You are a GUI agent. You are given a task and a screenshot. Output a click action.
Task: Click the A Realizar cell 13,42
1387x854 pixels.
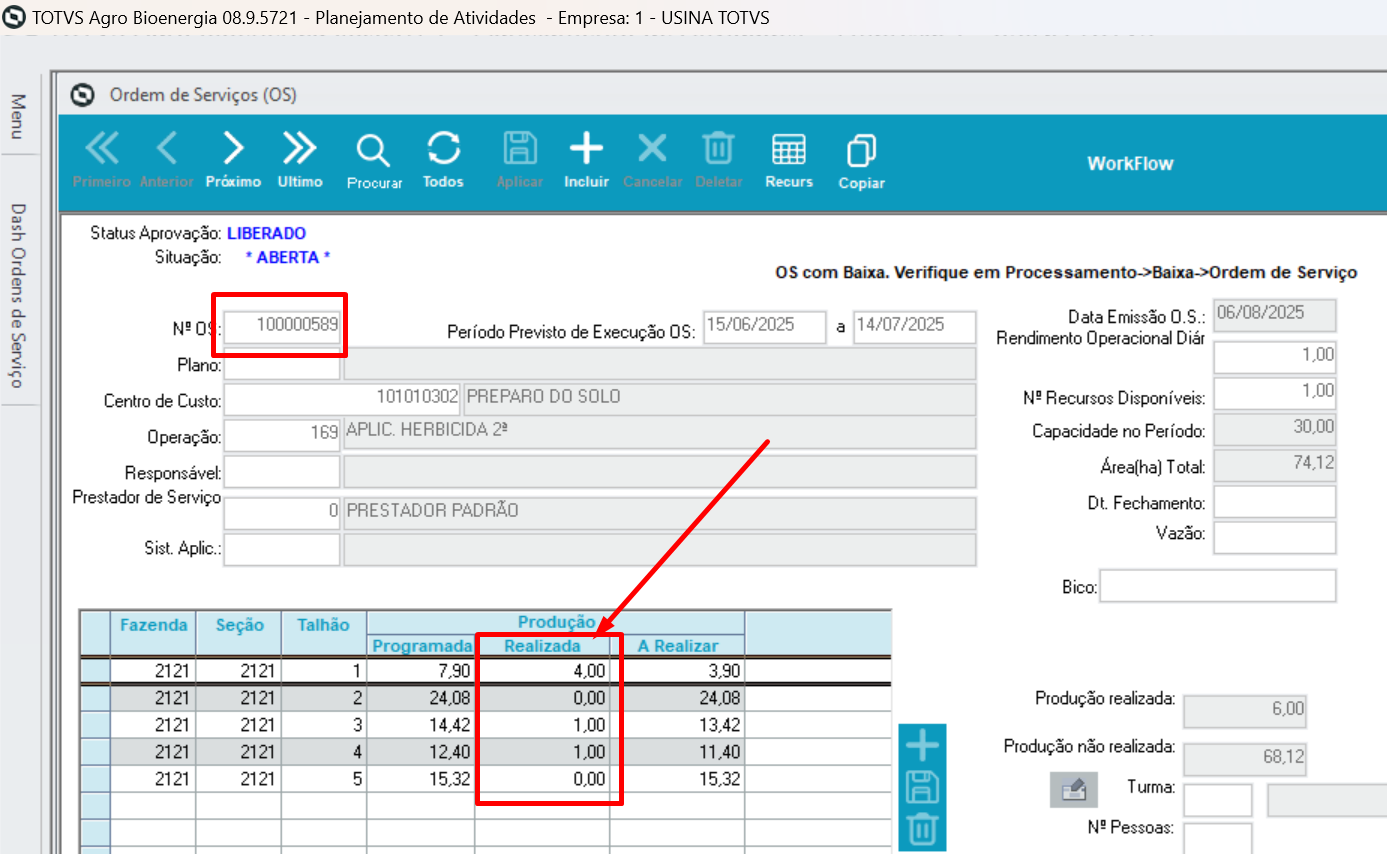(677, 724)
